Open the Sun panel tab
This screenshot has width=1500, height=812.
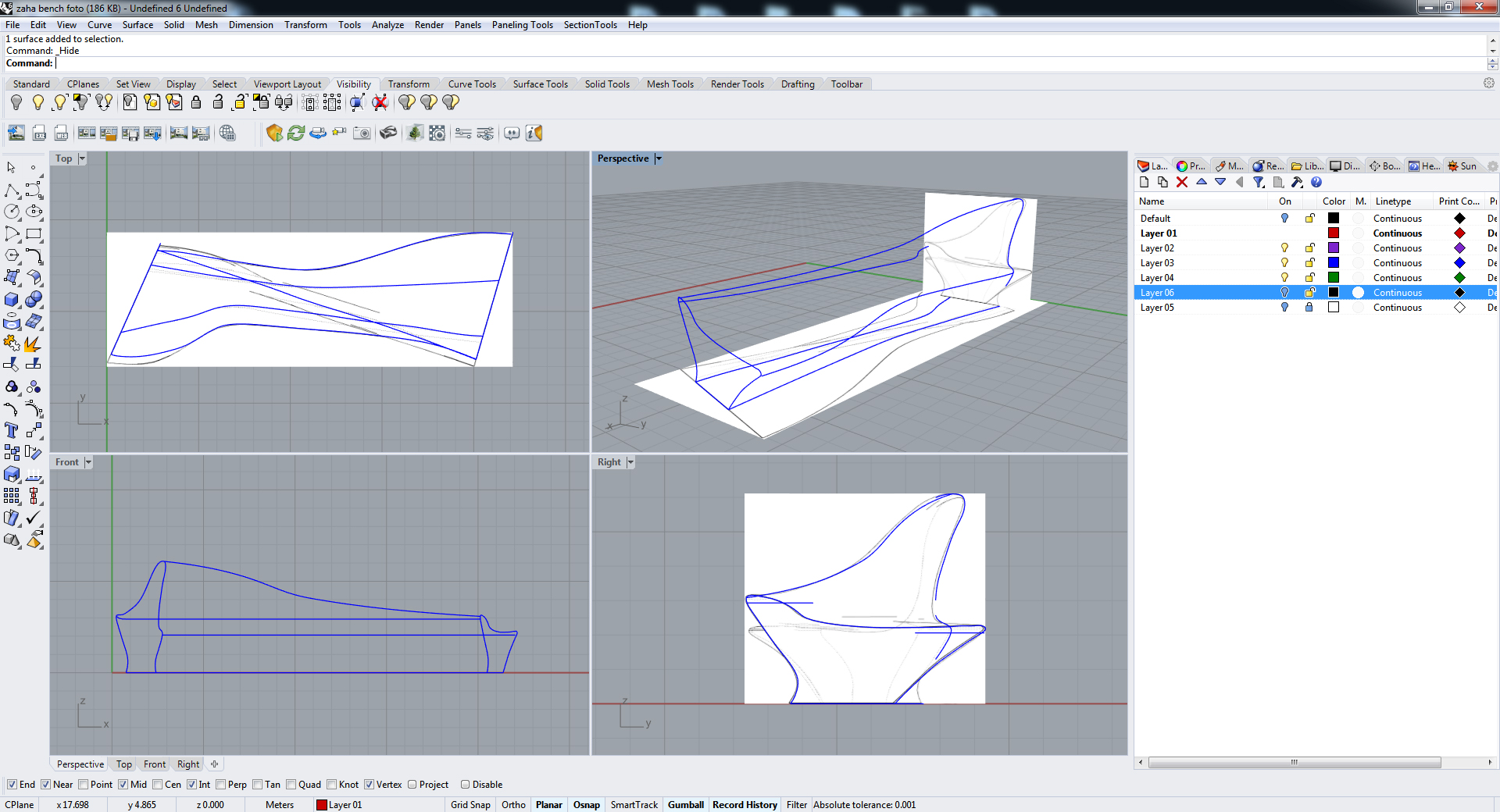1463,166
